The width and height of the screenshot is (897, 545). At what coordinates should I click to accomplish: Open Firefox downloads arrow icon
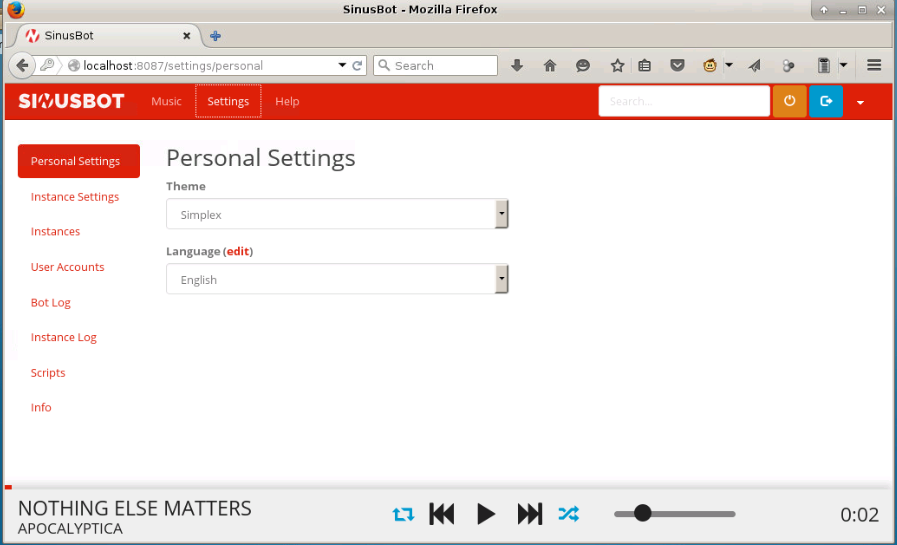pyautogui.click(x=517, y=66)
